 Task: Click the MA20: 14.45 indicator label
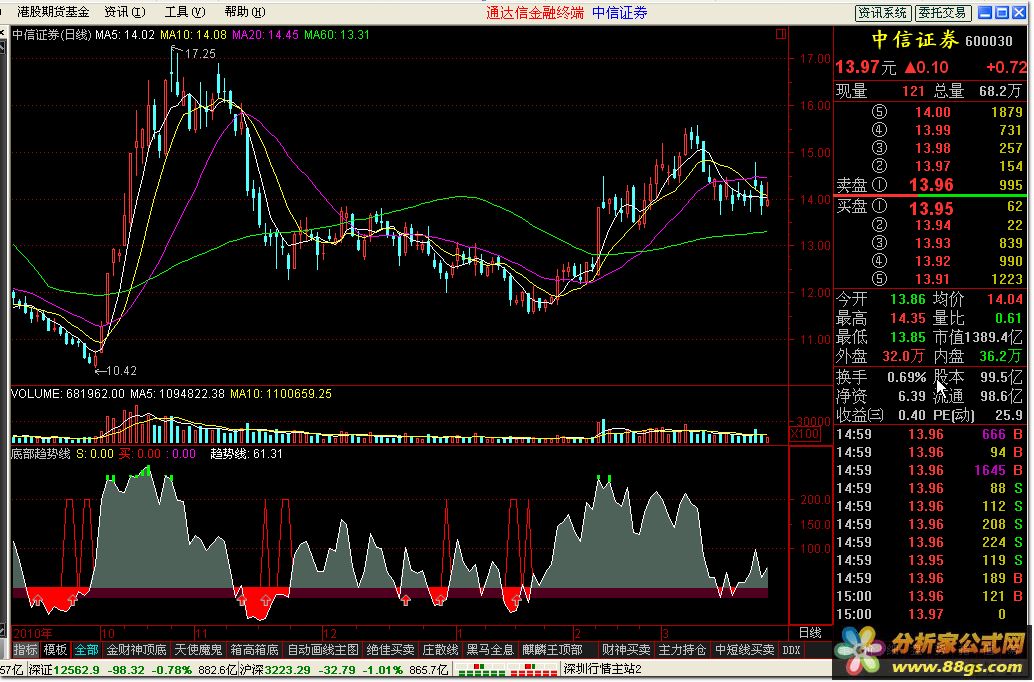point(265,35)
